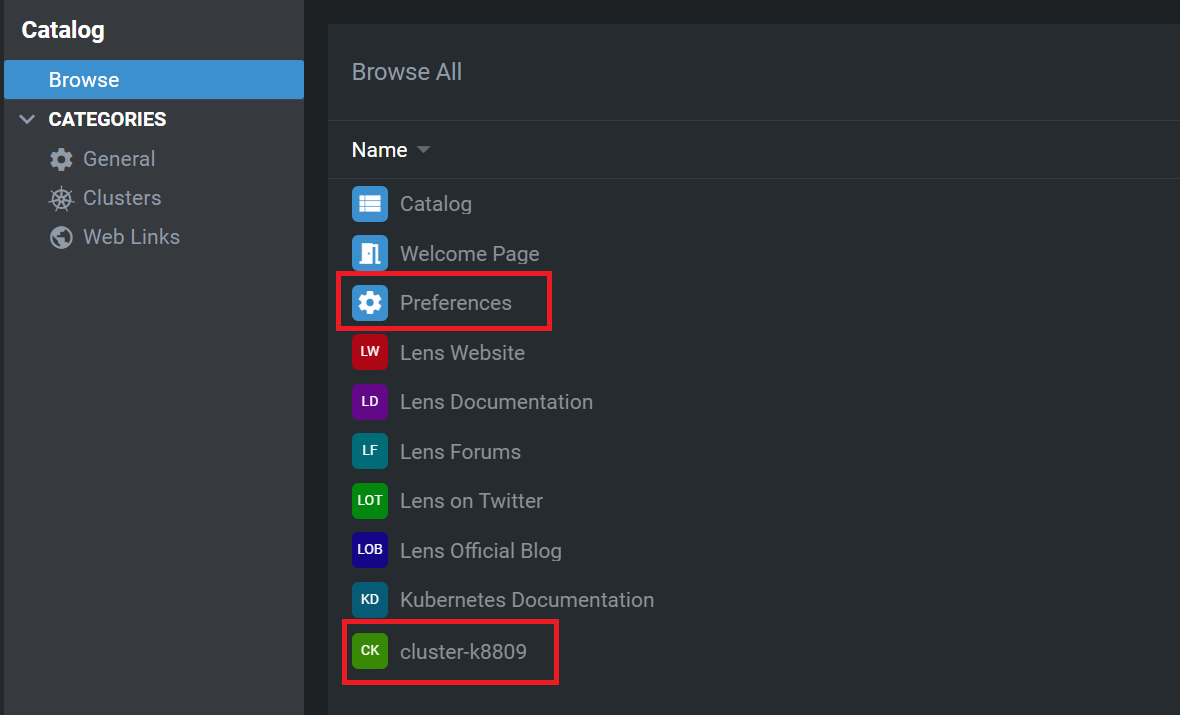Screen dimensions: 1180x715
Task: Click the blue Catalog list icon
Action: coord(370,204)
